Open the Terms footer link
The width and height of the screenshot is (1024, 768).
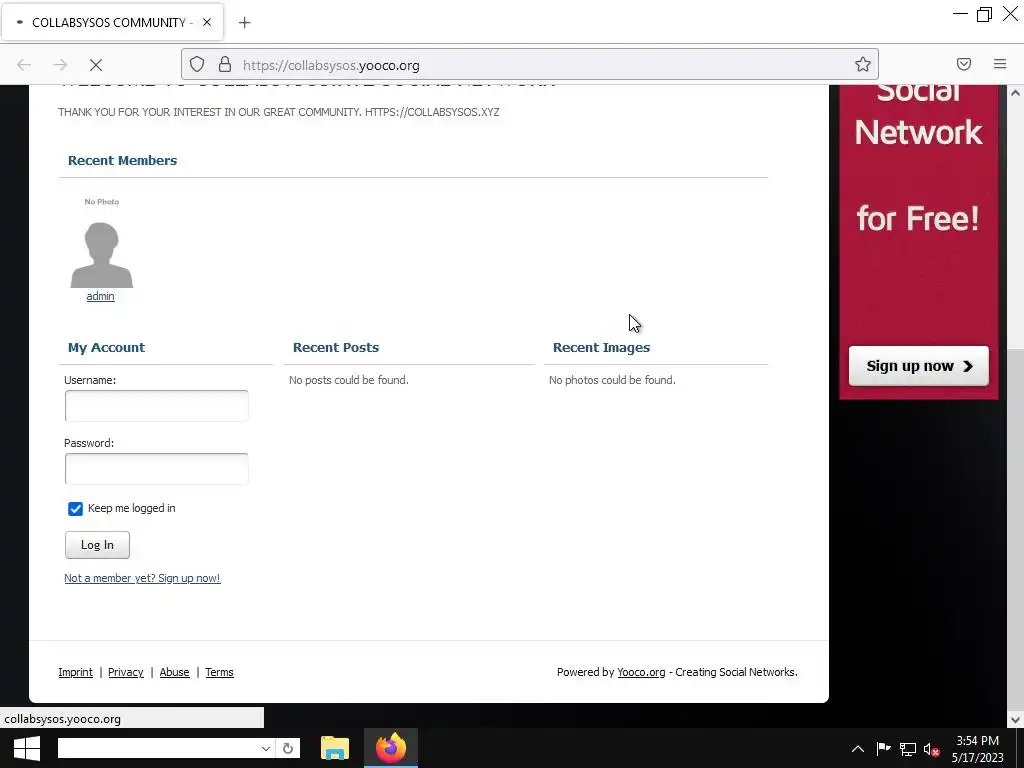coord(219,672)
